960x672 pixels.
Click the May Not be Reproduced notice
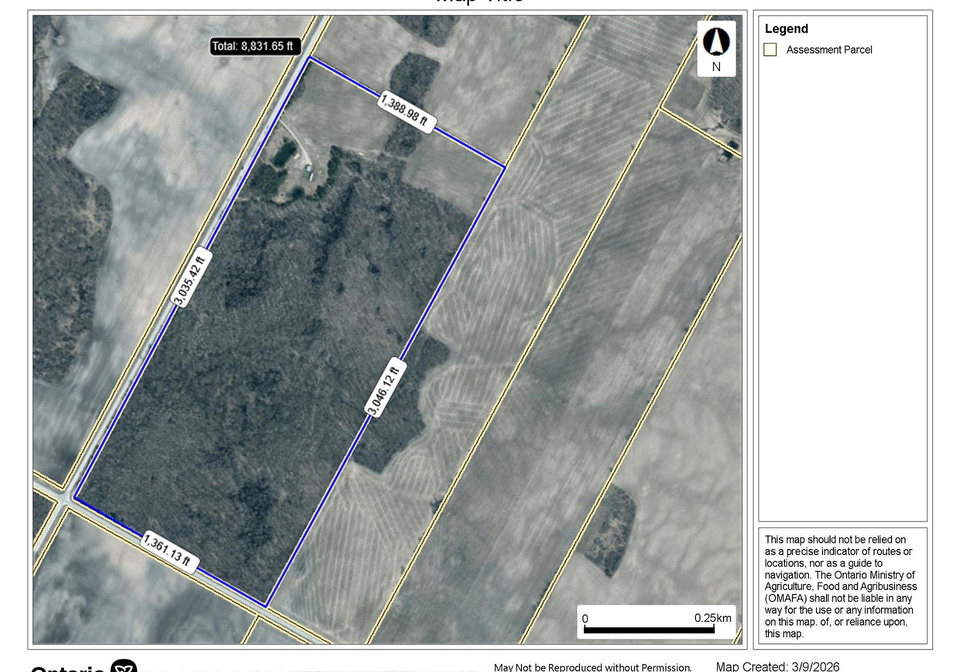[593, 667]
